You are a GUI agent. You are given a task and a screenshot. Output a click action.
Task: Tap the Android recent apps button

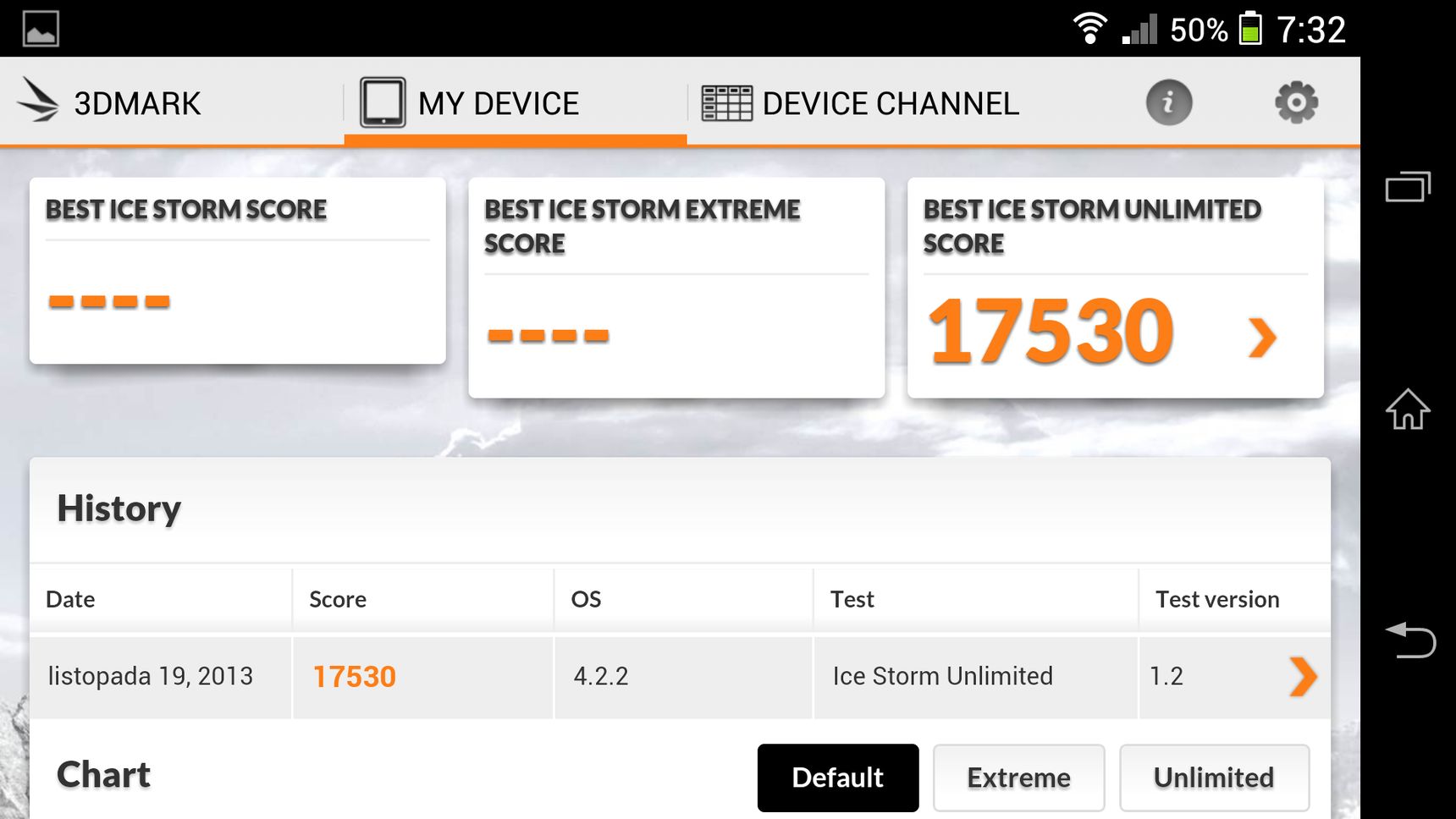tap(1408, 186)
